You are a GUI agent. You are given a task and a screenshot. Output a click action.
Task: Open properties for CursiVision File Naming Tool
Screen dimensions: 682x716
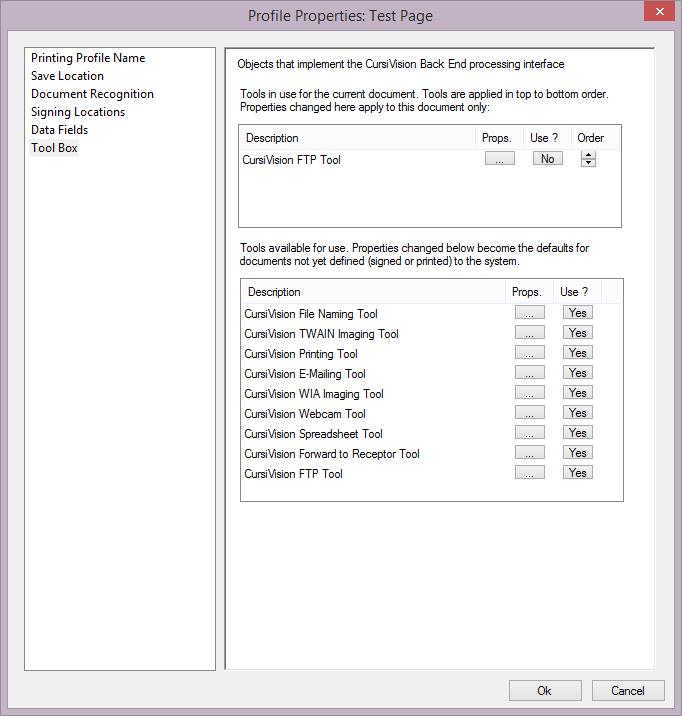click(529, 313)
